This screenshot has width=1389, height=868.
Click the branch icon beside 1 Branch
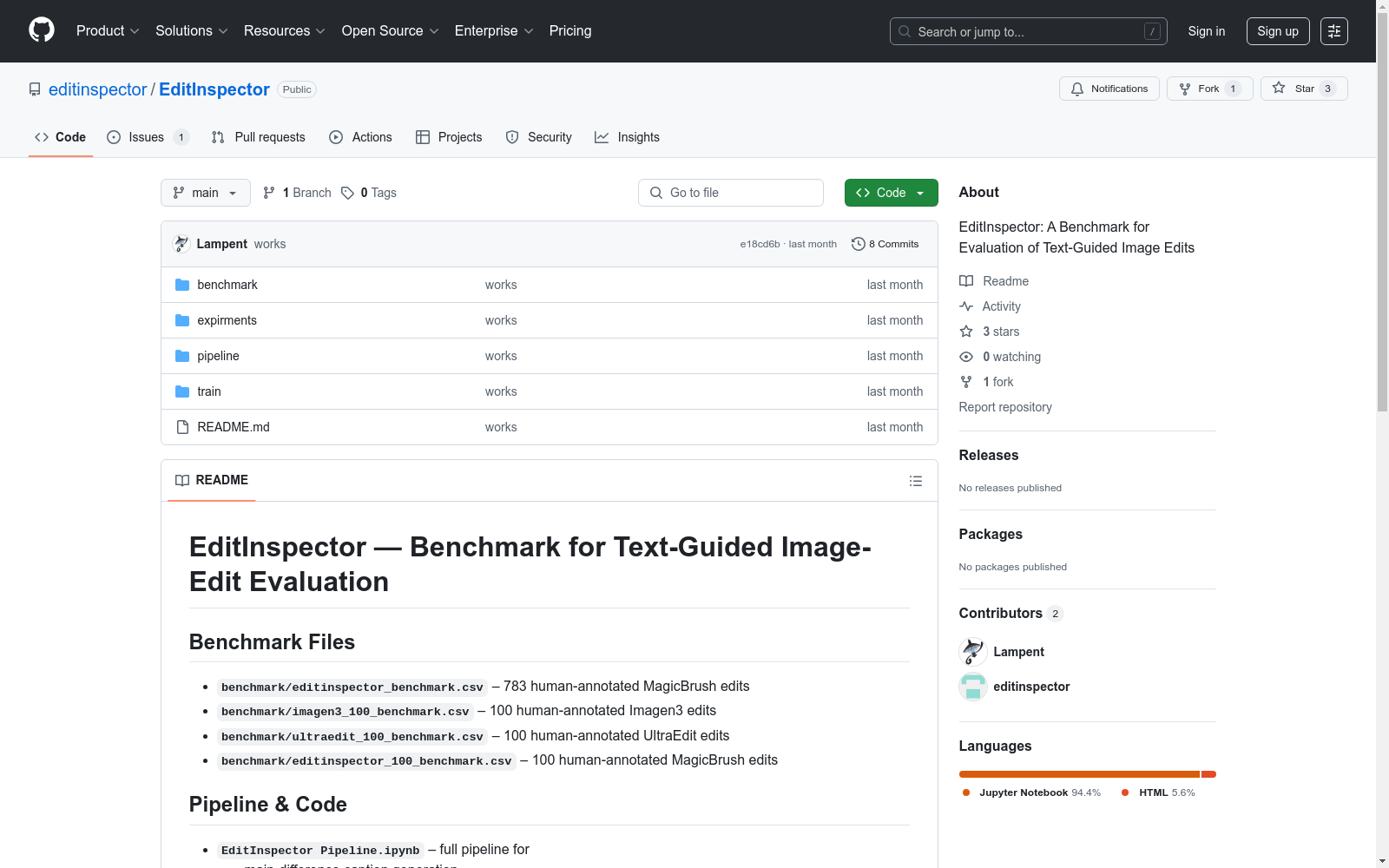click(269, 193)
